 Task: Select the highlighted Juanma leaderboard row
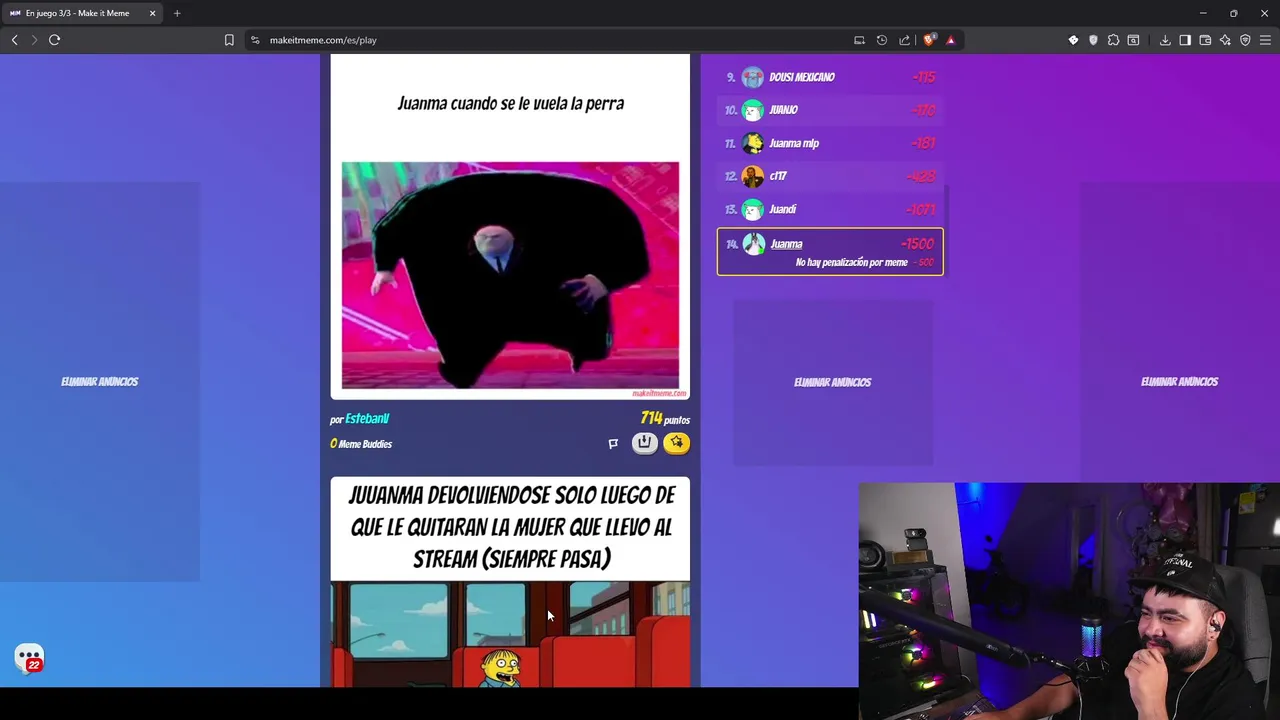point(830,252)
